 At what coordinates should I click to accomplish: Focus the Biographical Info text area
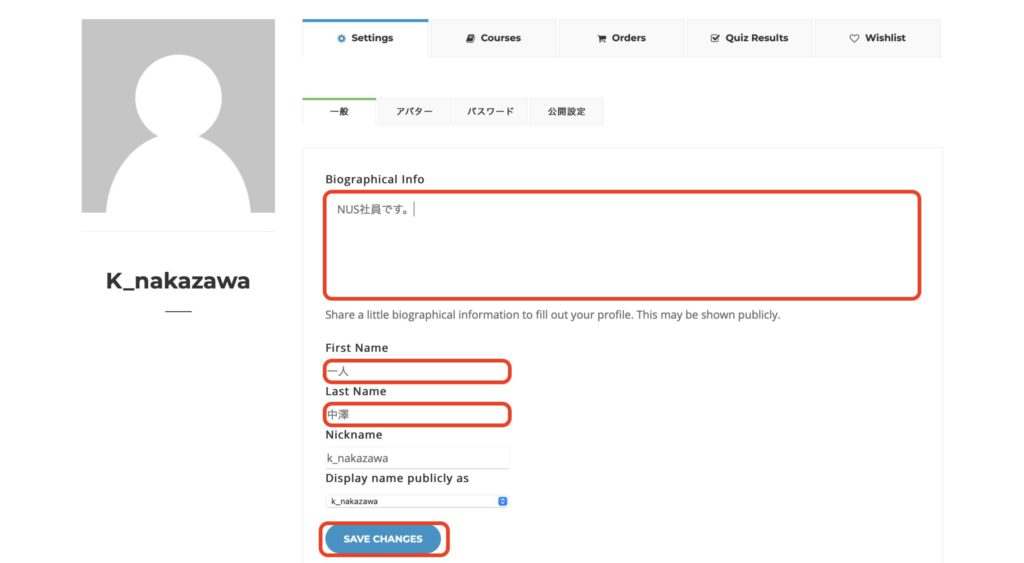click(x=622, y=245)
